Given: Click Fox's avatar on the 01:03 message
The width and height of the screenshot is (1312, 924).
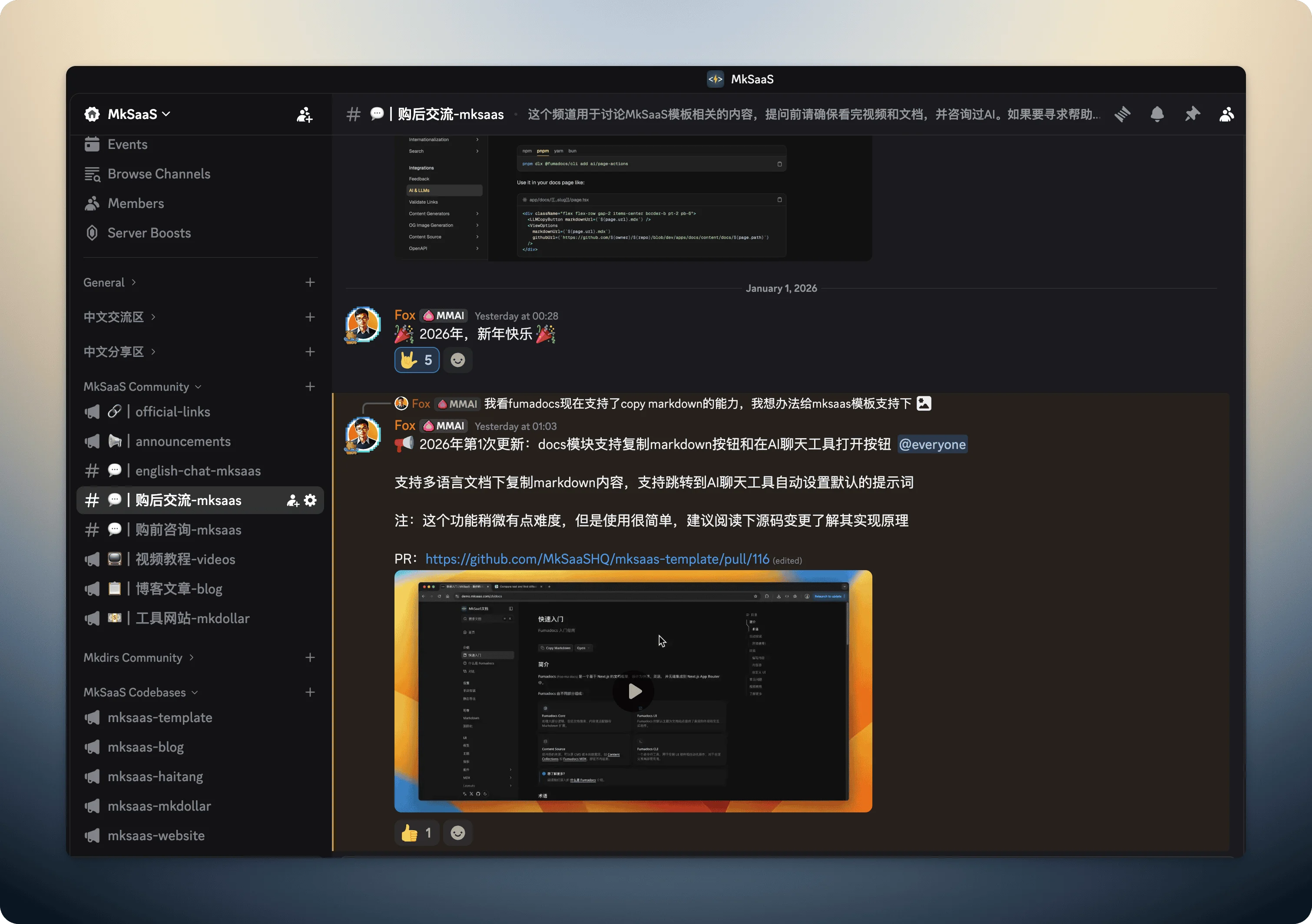Looking at the screenshot, I should pyautogui.click(x=363, y=435).
